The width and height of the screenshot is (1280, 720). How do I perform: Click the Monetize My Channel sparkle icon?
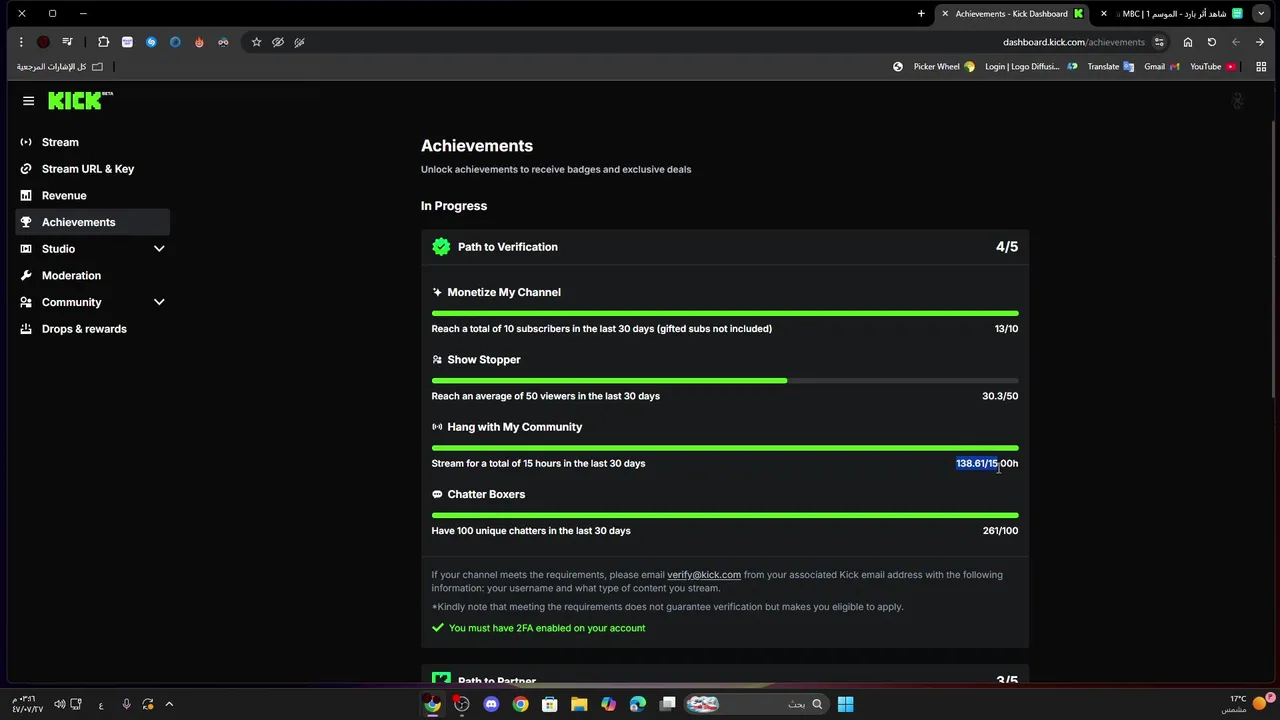tap(437, 293)
